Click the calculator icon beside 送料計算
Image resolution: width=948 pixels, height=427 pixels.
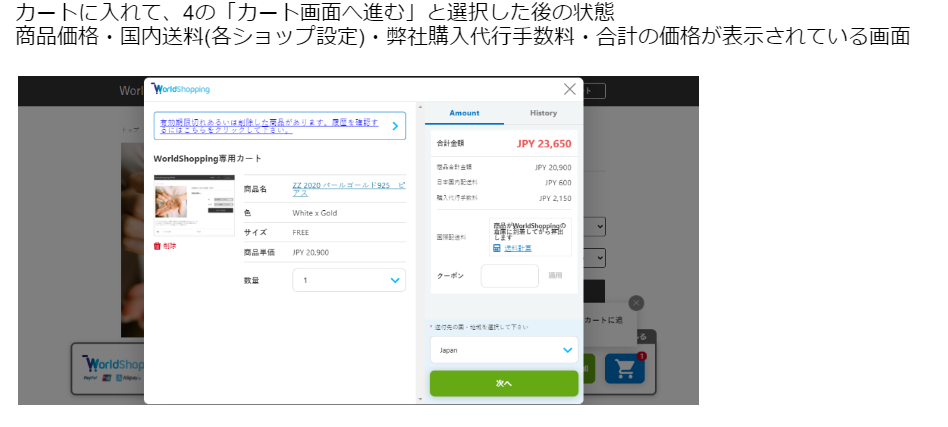(x=497, y=248)
